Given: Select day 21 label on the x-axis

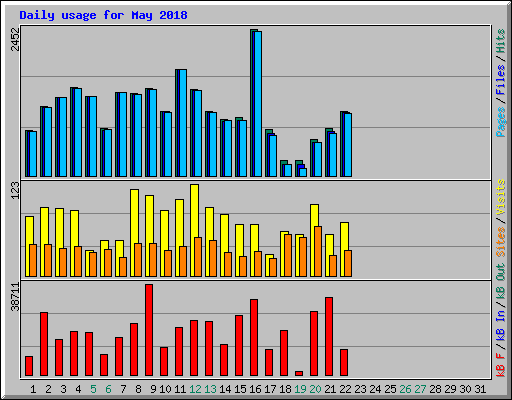Looking at the screenshot, I should (330, 389).
